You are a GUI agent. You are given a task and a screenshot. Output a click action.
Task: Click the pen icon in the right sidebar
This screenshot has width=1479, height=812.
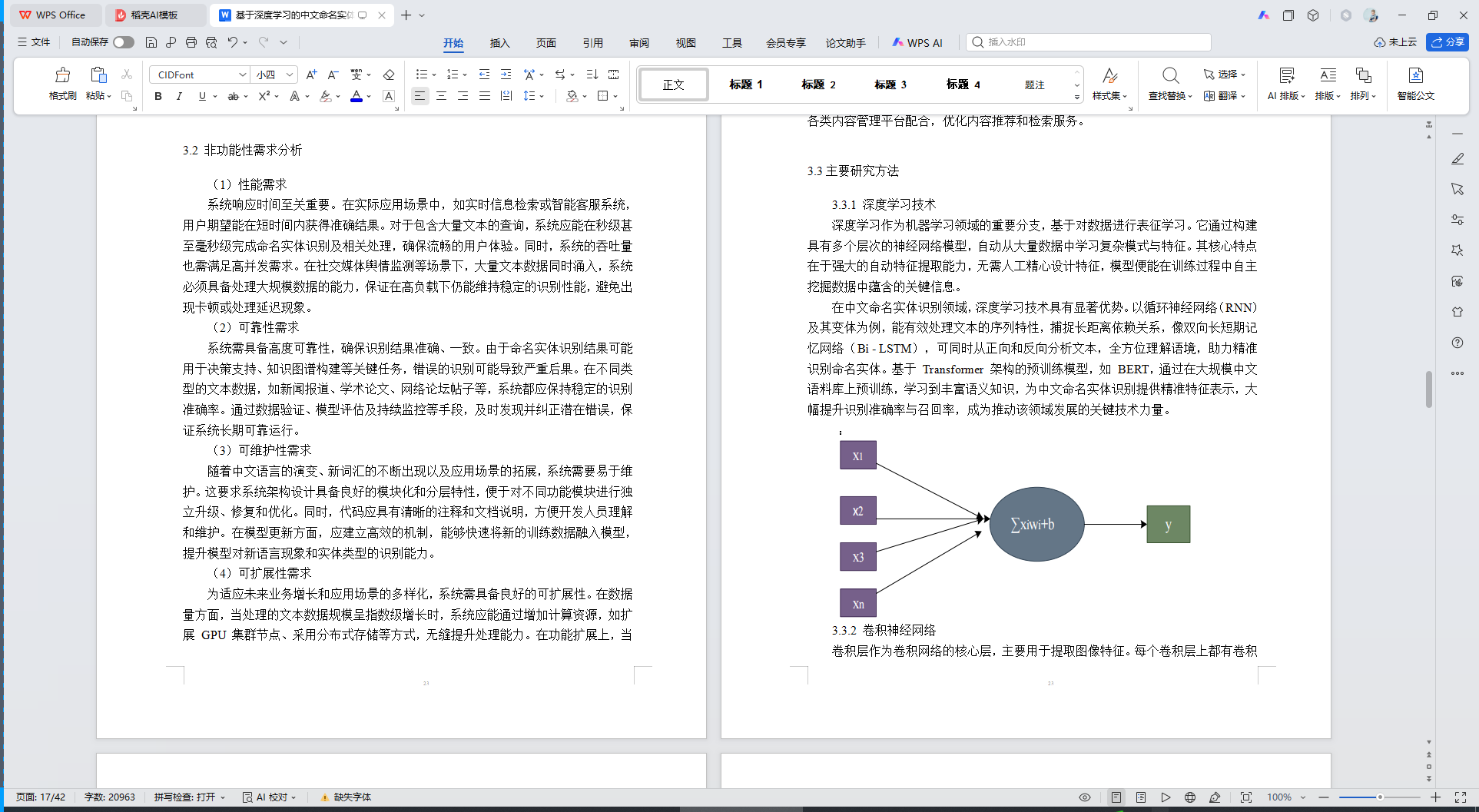click(x=1457, y=158)
